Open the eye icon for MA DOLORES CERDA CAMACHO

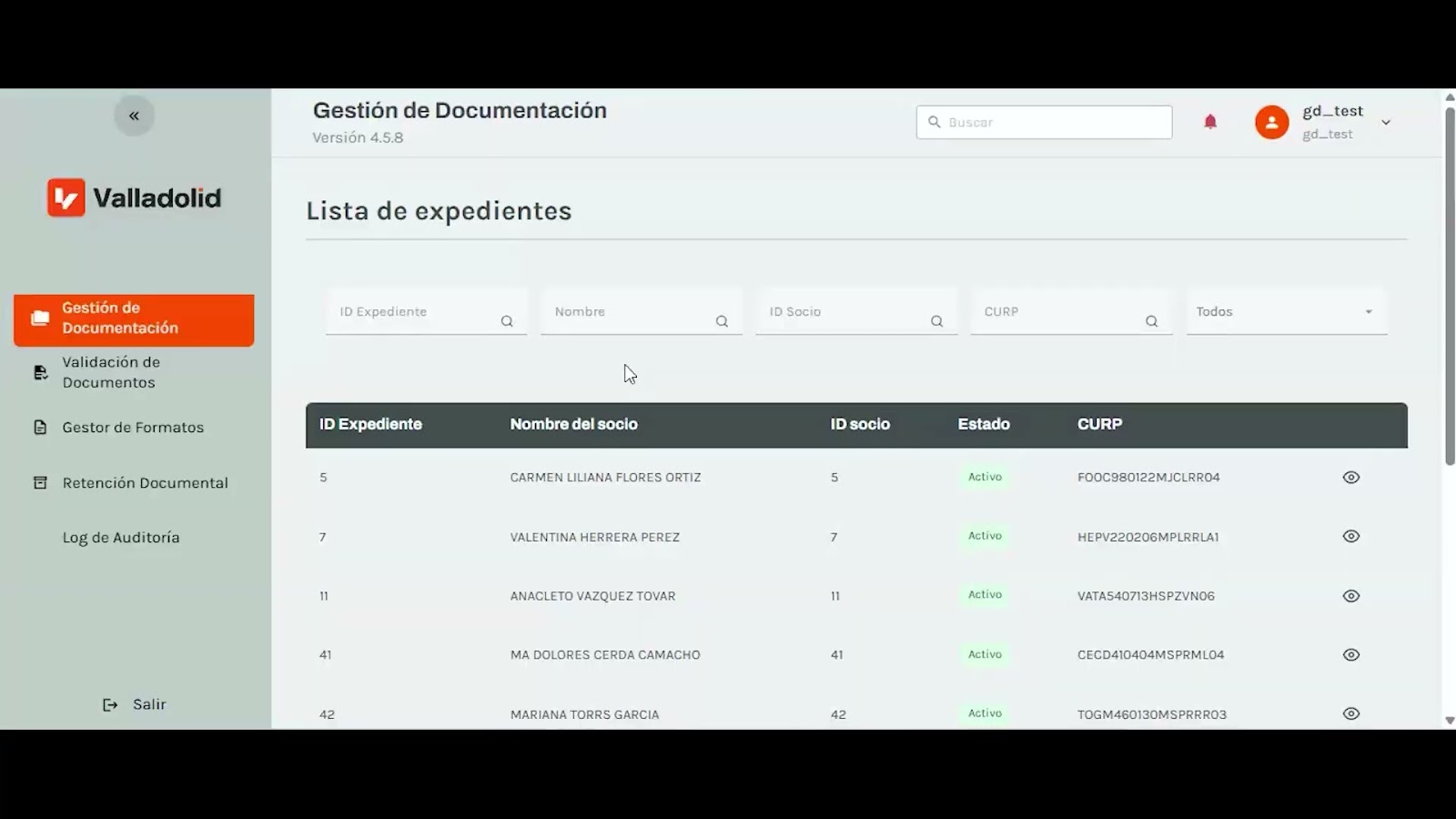coord(1350,653)
